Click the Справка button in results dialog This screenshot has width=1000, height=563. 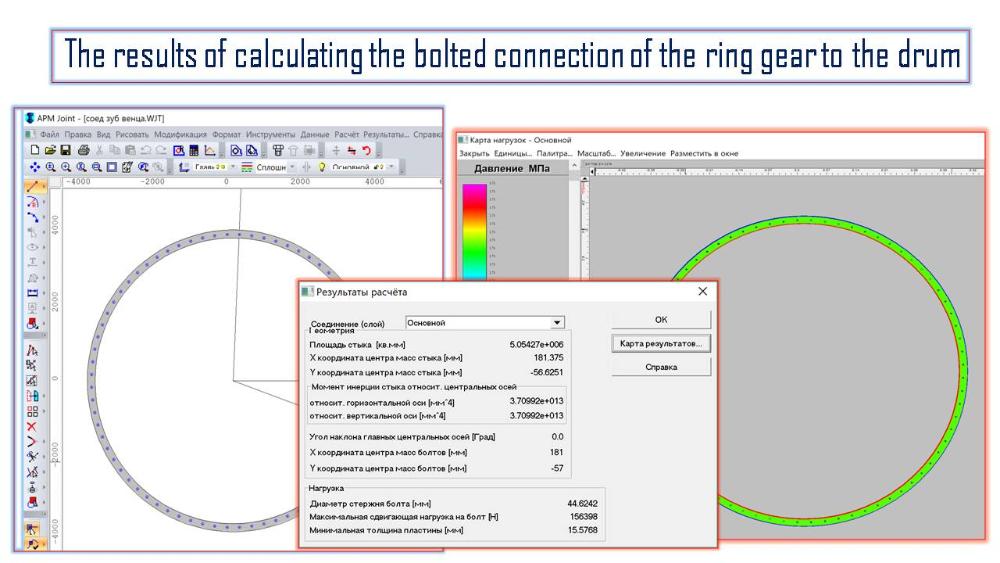(x=660, y=367)
